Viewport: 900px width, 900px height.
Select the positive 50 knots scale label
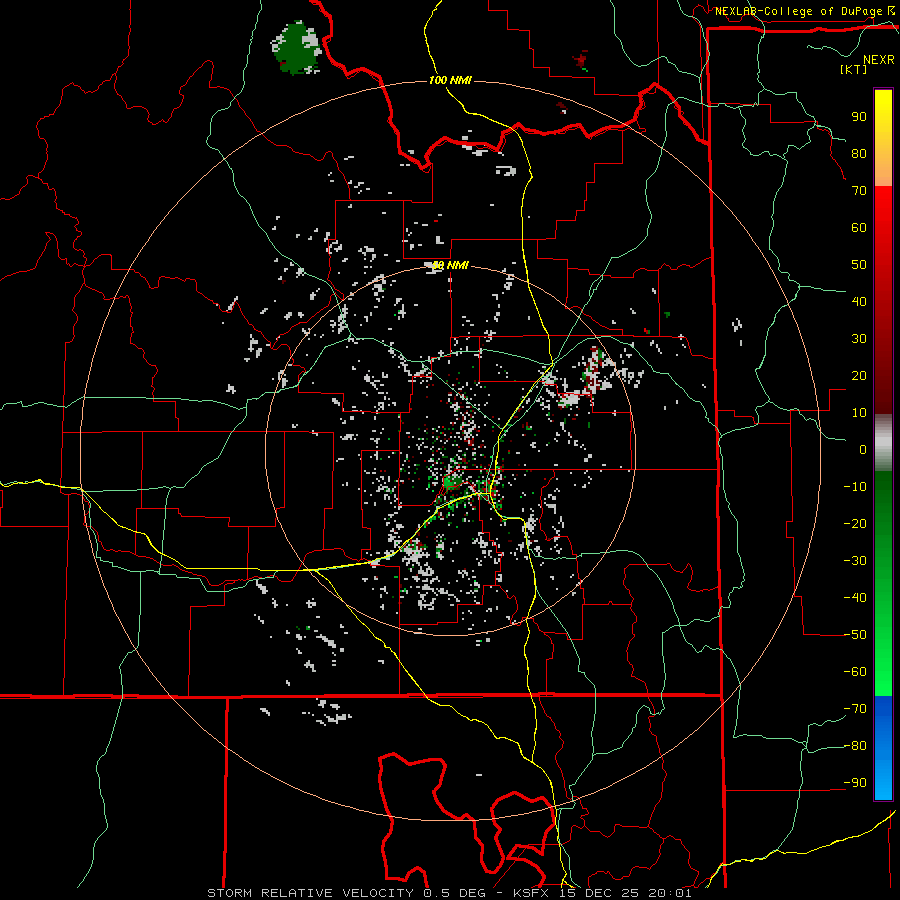[x=859, y=265]
